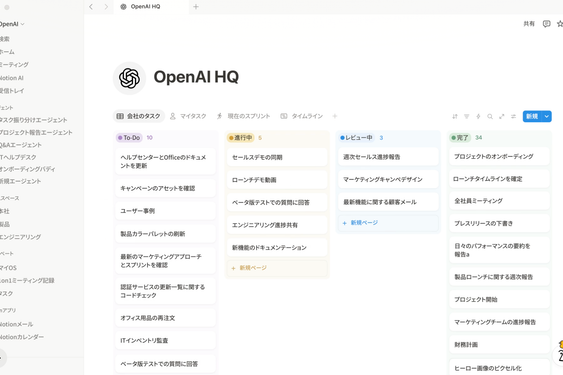Open Notionカレンダー in the sidebar
The height and width of the screenshot is (375, 563).
point(22,337)
